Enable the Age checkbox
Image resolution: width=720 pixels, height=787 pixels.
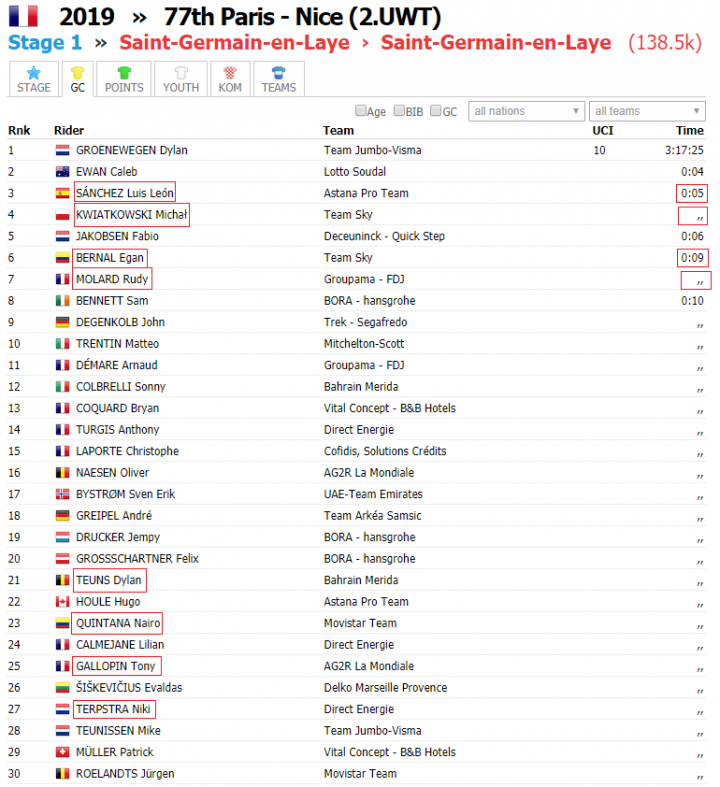(x=360, y=111)
